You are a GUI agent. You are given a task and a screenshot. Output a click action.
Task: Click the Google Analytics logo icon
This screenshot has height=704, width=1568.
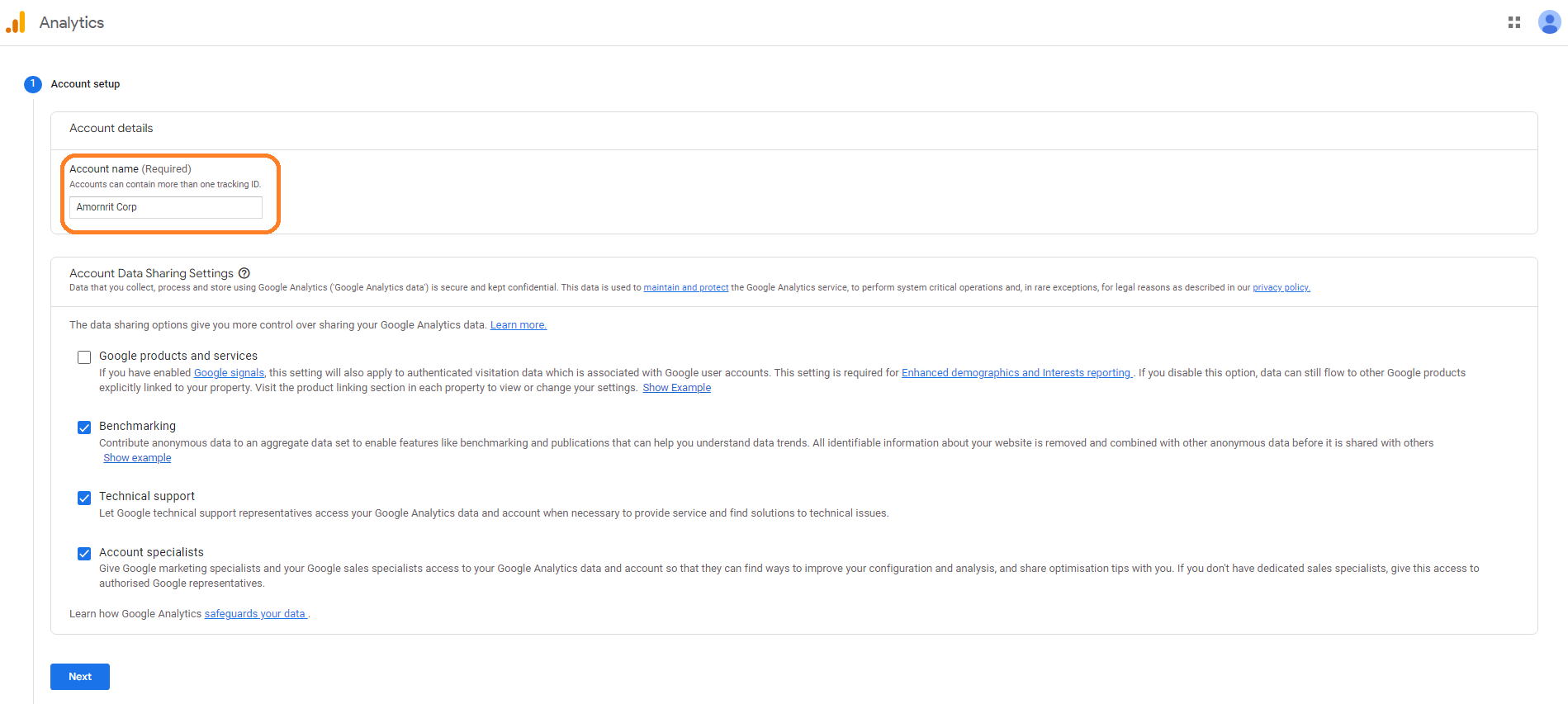click(16, 22)
